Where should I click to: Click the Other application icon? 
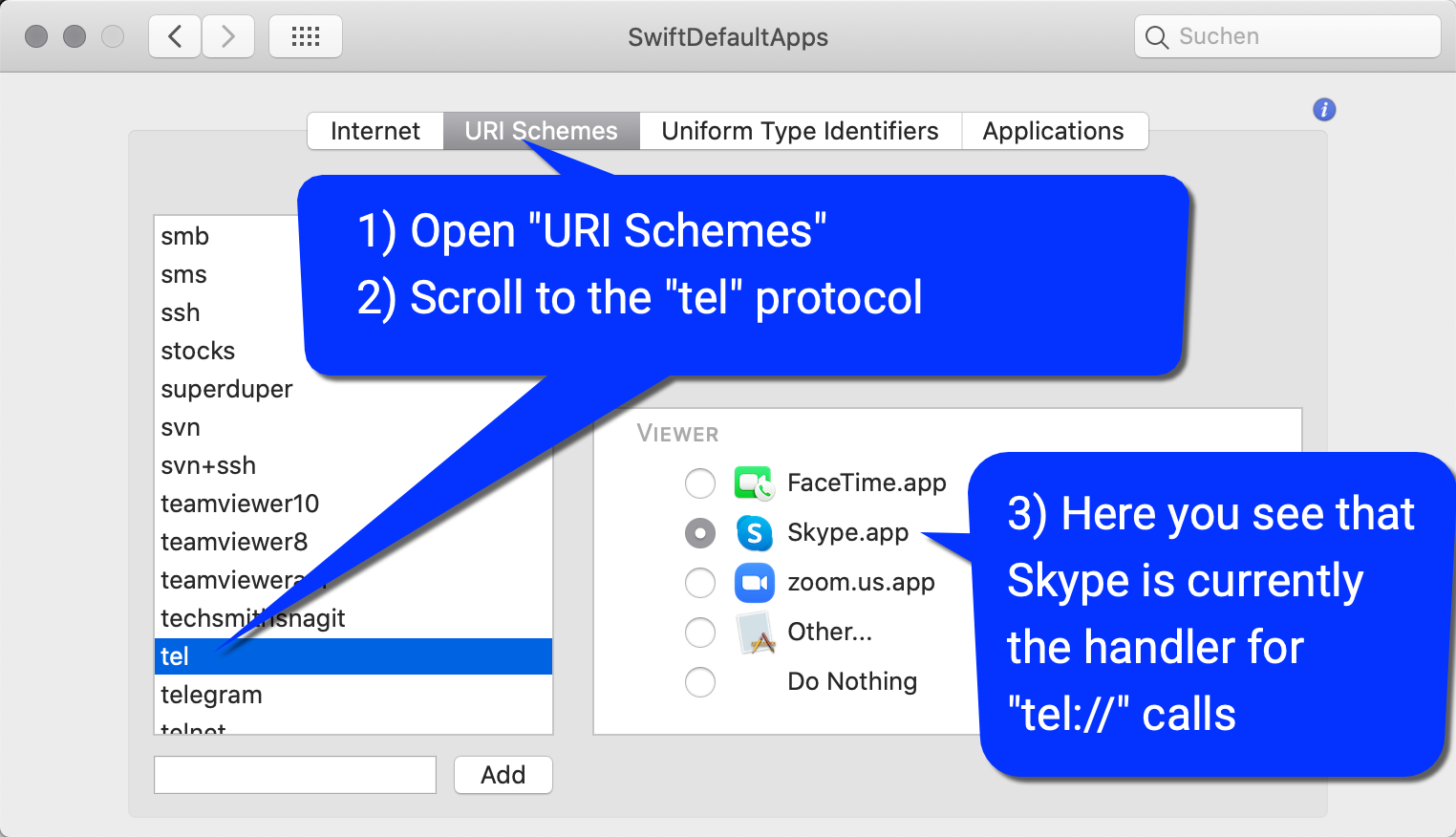[x=755, y=633]
